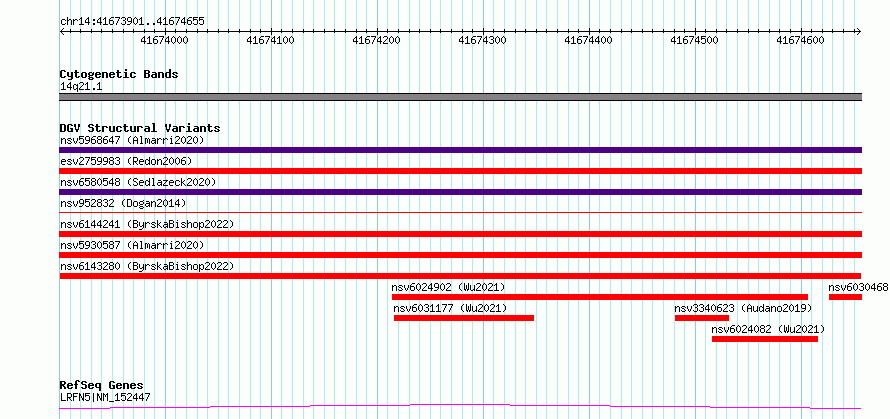Click ruler position 41674500
Image resolution: width=890 pixels, height=419 pixels.
click(x=695, y=40)
